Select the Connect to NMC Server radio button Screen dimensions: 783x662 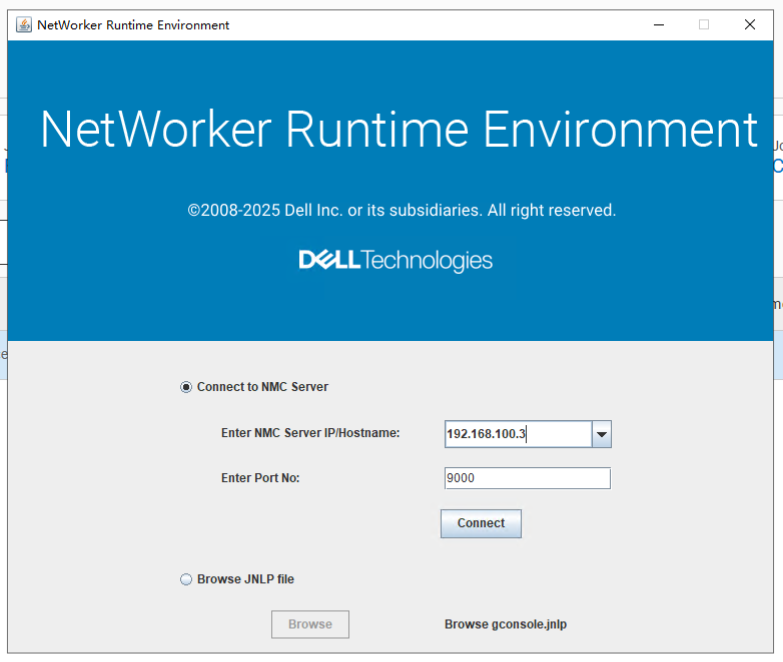(186, 387)
